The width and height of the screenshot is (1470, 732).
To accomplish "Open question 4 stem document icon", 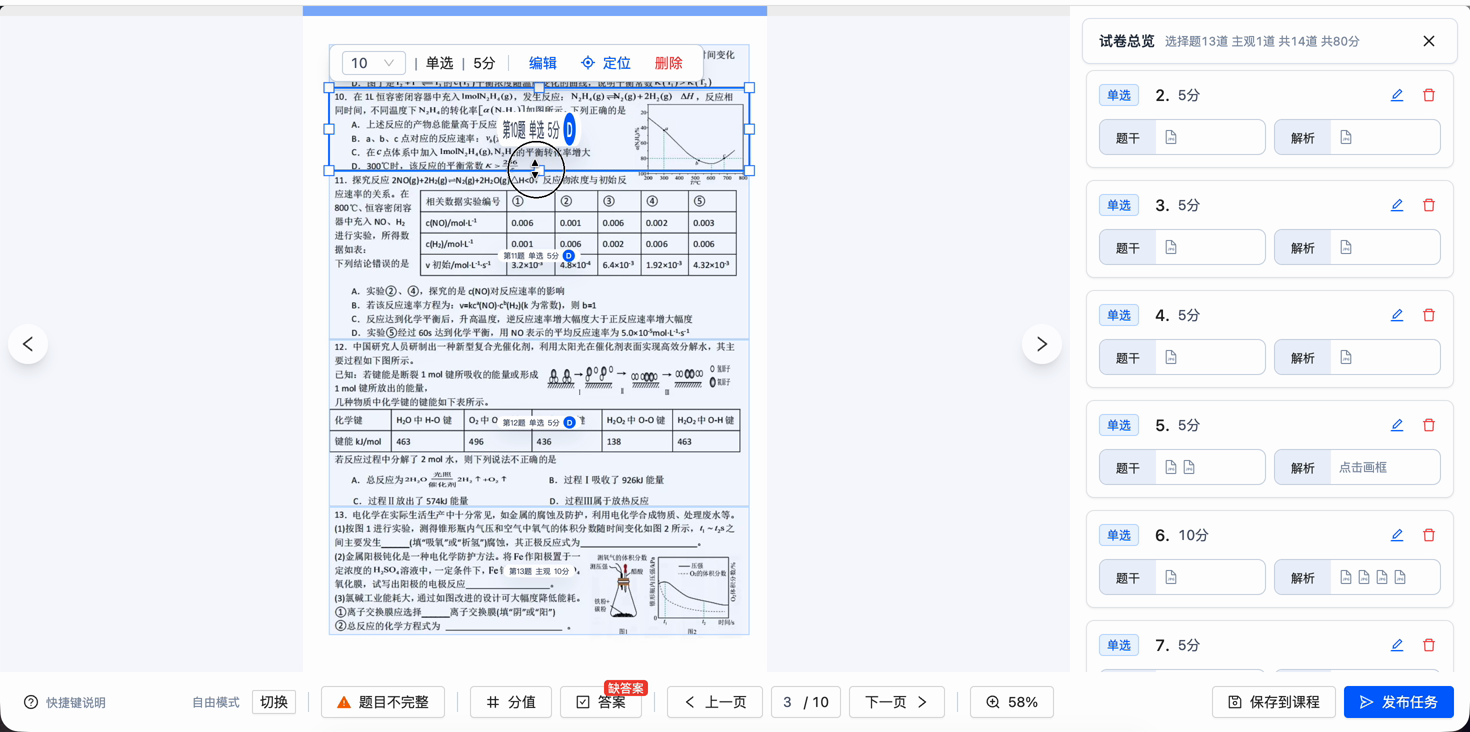I will [x=1171, y=357].
